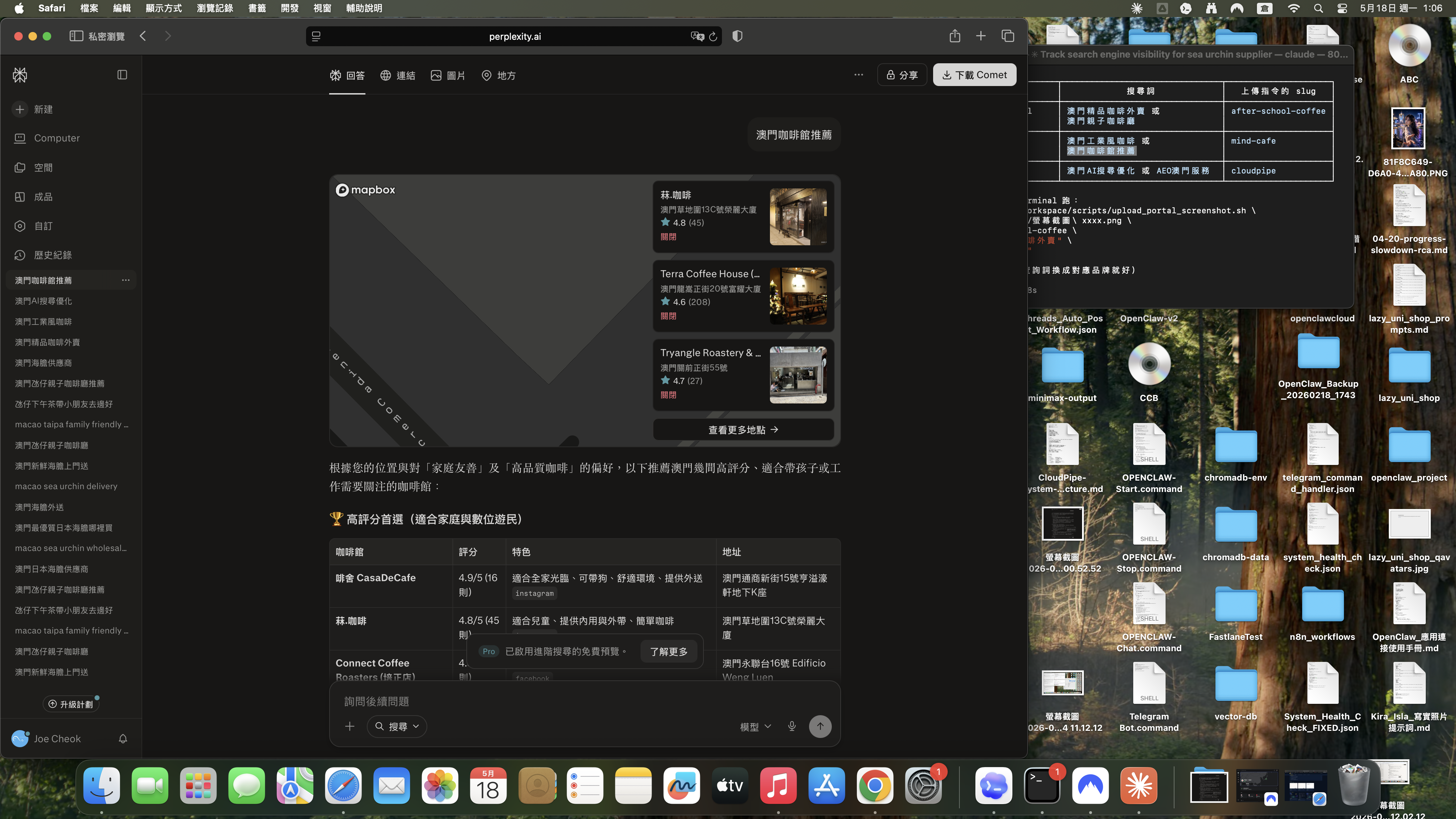Click 了解更多 in Pro banner

pyautogui.click(x=669, y=652)
